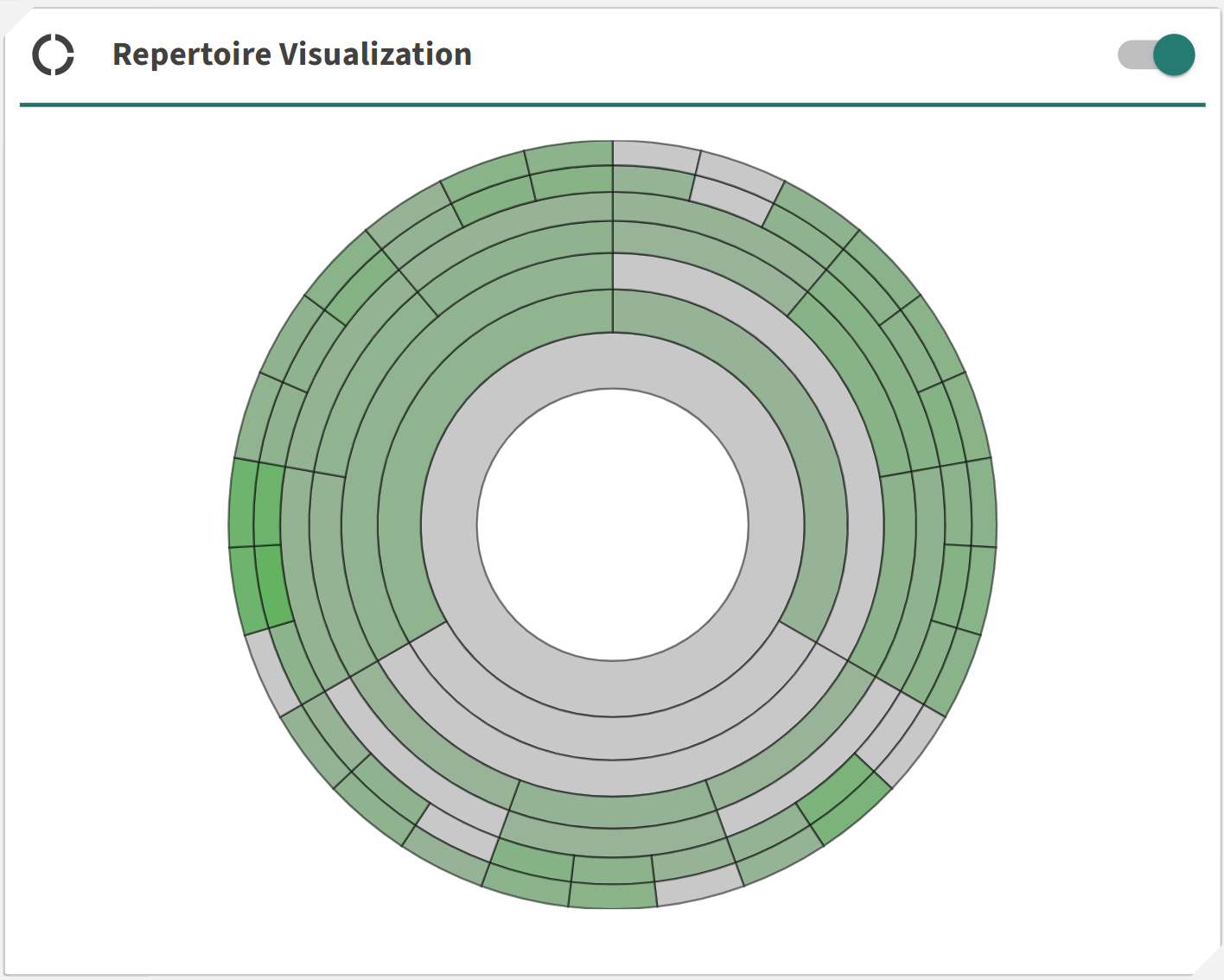Image resolution: width=1224 pixels, height=980 pixels.
Task: Click the donut chart icon beside the title
Action: click(x=54, y=55)
